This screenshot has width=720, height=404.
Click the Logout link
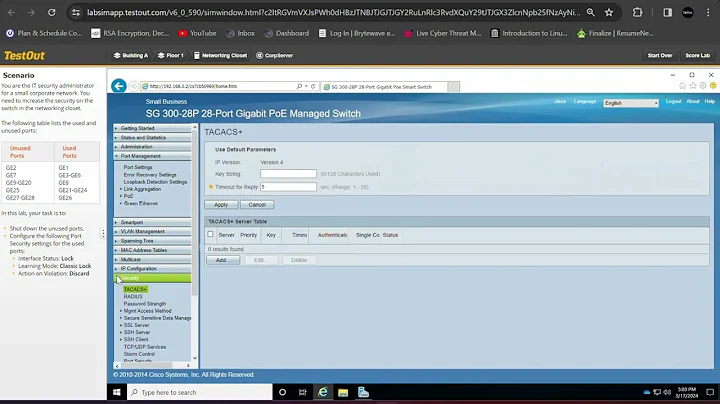[x=674, y=101]
